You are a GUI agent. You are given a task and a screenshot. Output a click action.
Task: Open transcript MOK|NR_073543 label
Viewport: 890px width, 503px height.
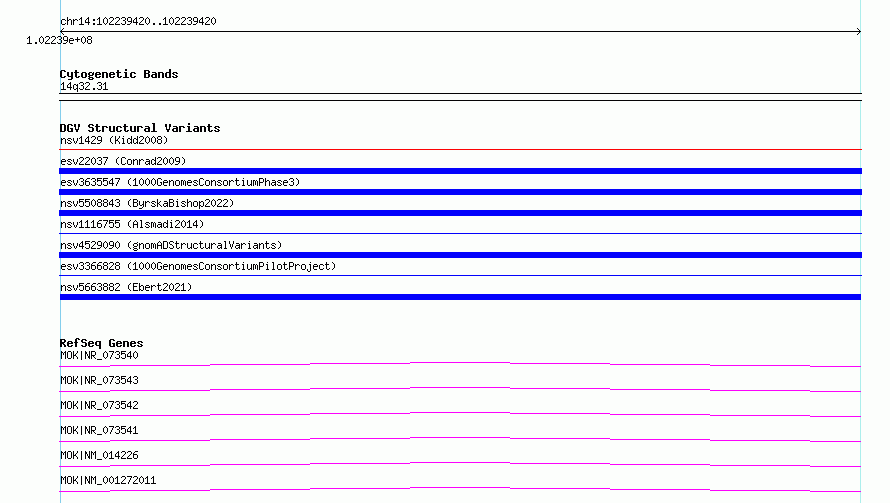tap(99, 380)
